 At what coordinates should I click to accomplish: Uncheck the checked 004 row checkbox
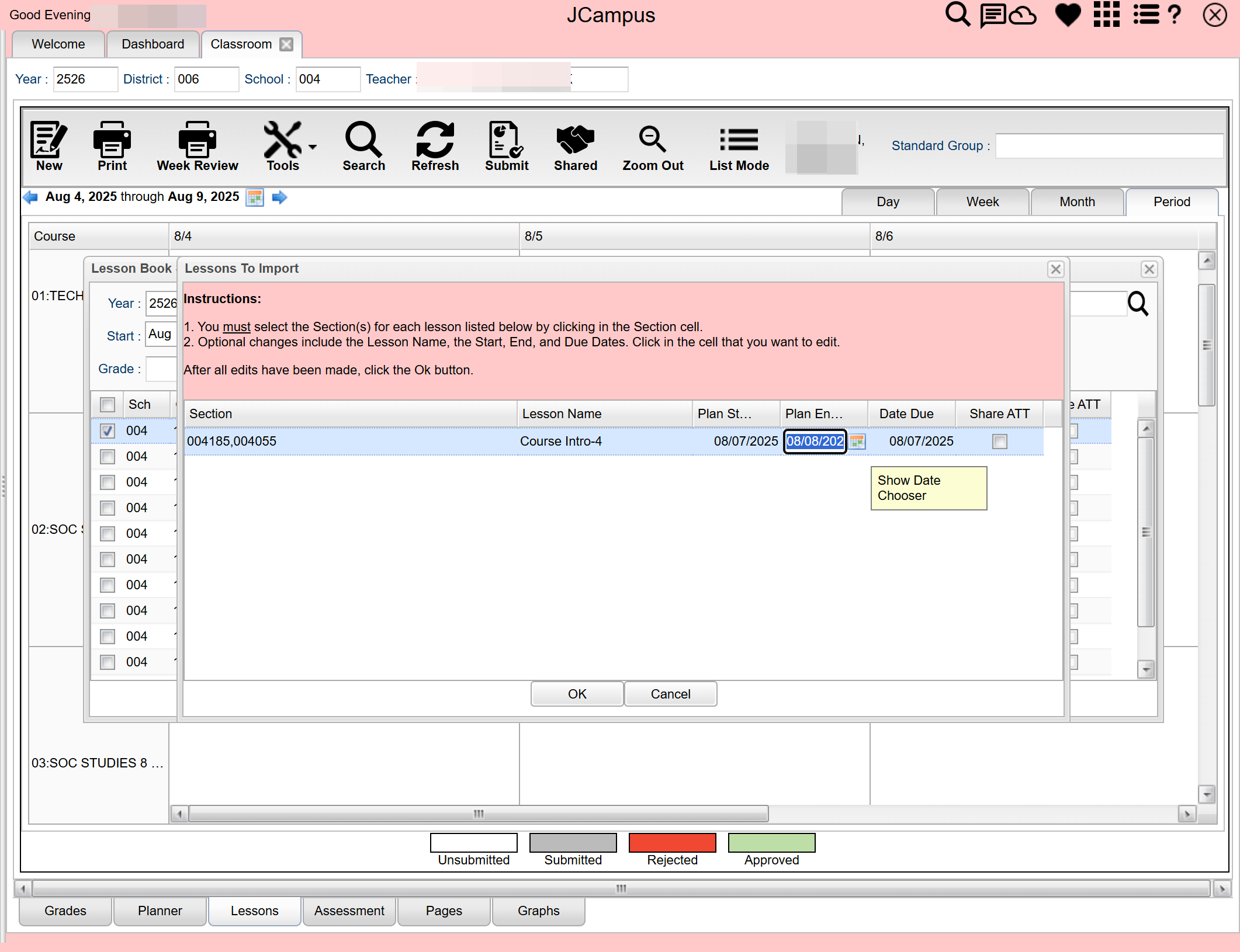point(108,431)
